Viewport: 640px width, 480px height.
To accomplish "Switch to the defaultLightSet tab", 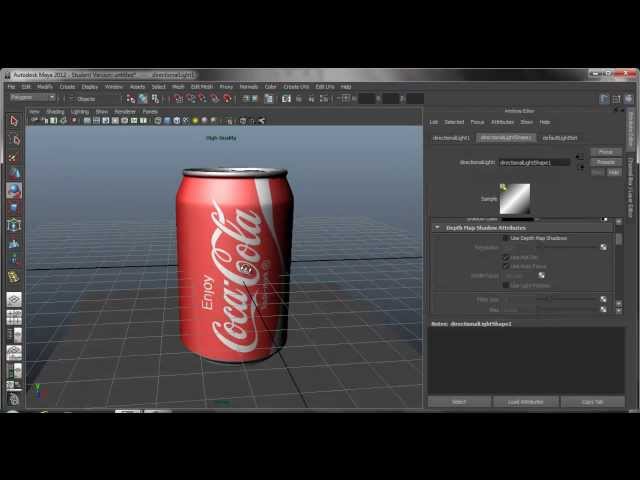I will click(x=560, y=138).
